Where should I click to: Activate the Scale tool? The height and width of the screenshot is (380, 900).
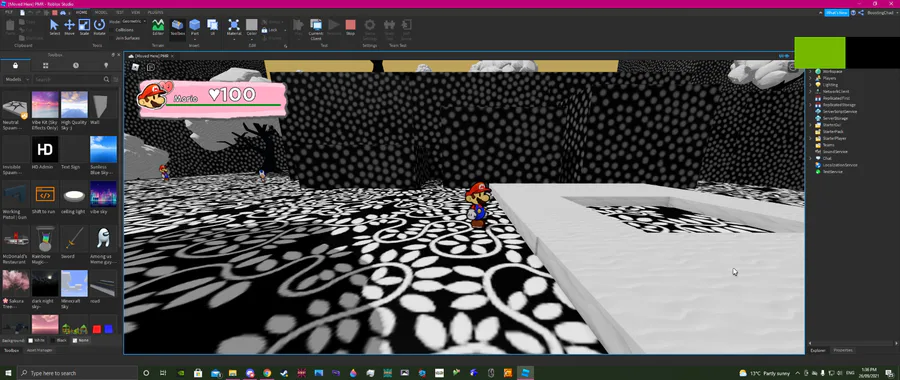click(84, 27)
